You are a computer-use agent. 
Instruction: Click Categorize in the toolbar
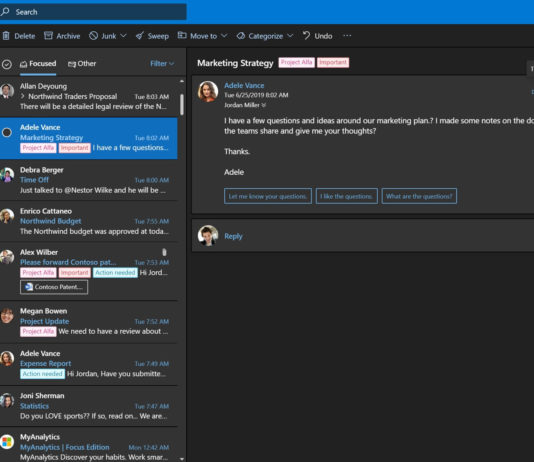click(x=260, y=36)
